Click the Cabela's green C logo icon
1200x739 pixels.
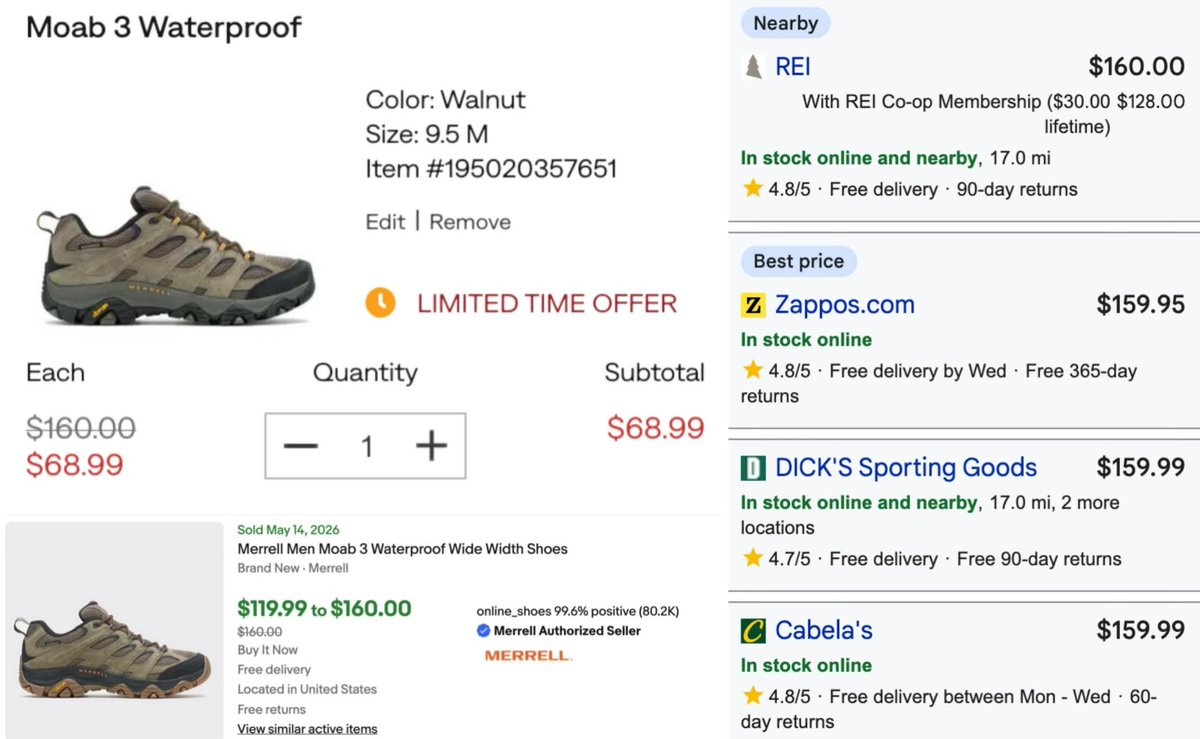[x=753, y=631]
